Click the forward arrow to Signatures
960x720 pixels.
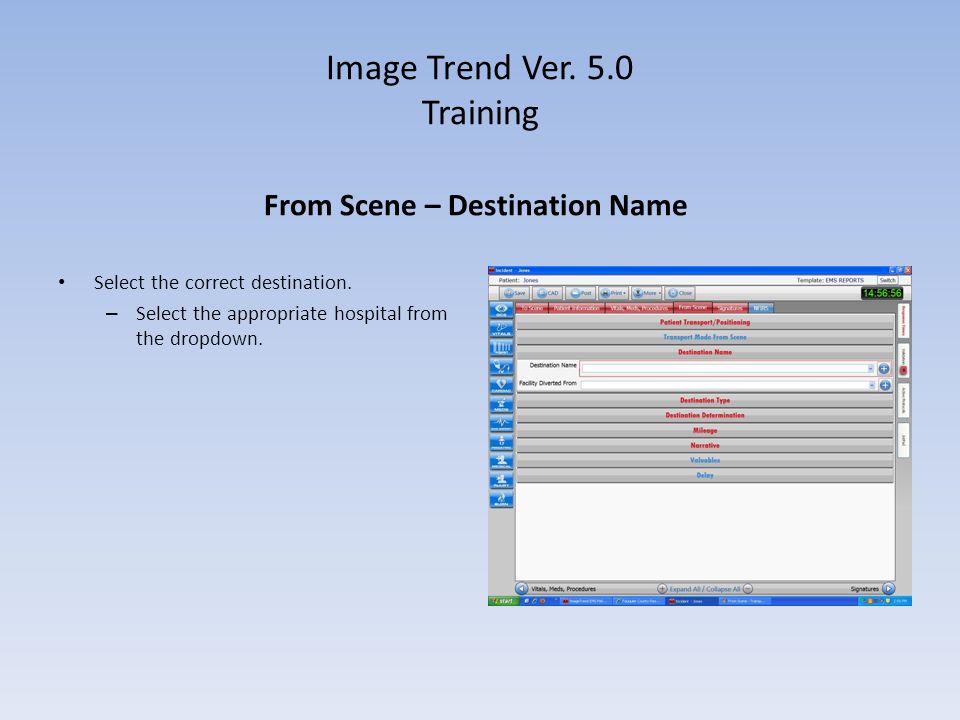[888, 588]
